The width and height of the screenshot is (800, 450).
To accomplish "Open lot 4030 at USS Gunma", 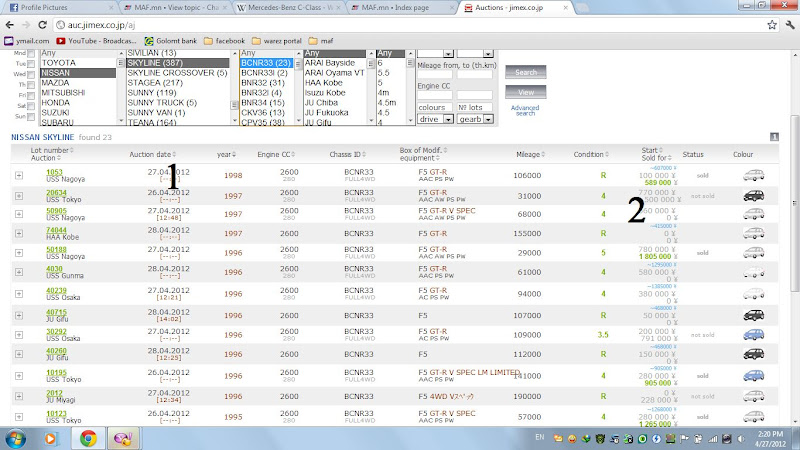I will coord(54,269).
